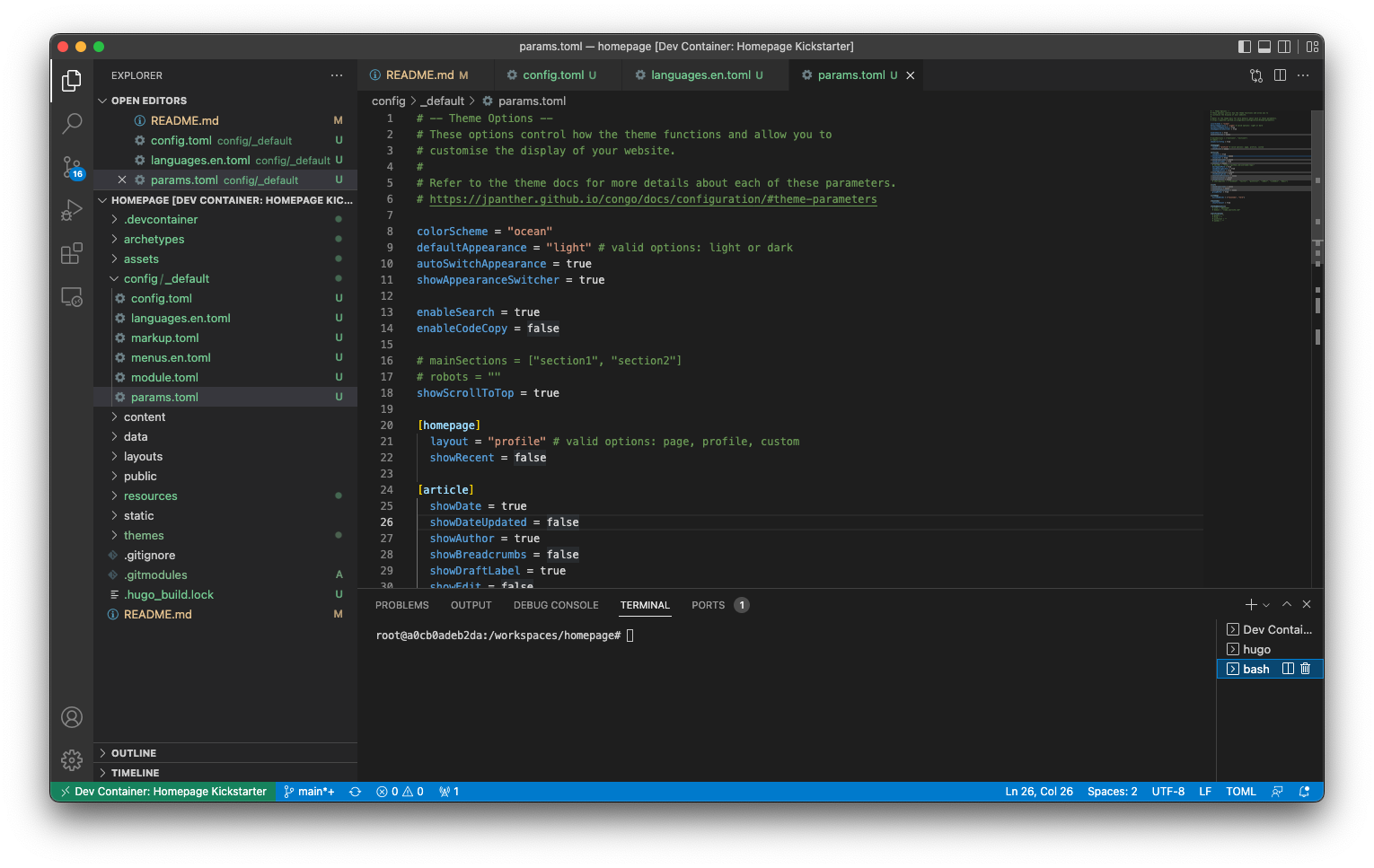
Task: Click the TOML language mode button
Action: tap(1240, 792)
